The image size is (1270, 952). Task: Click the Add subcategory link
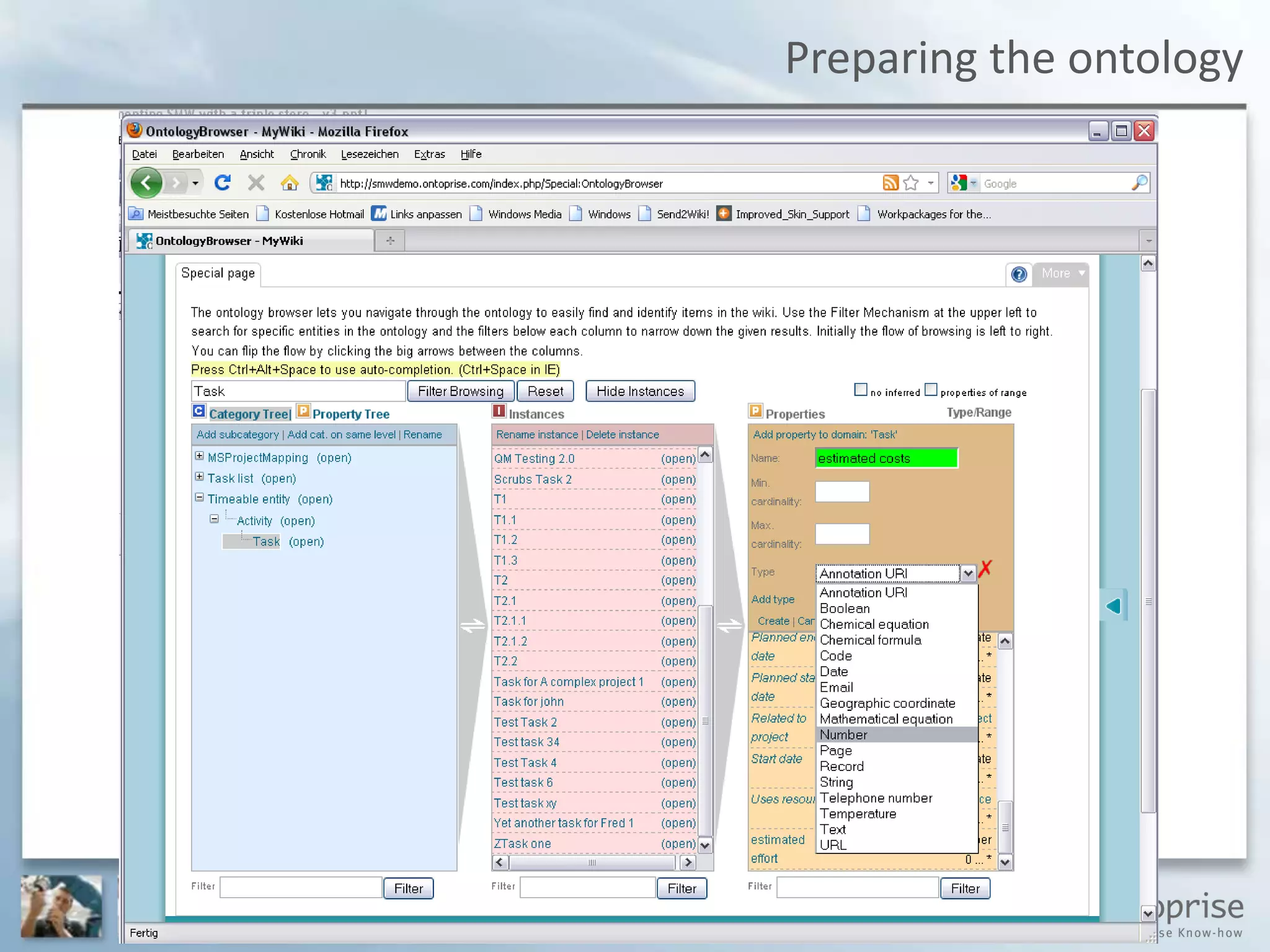coord(238,434)
